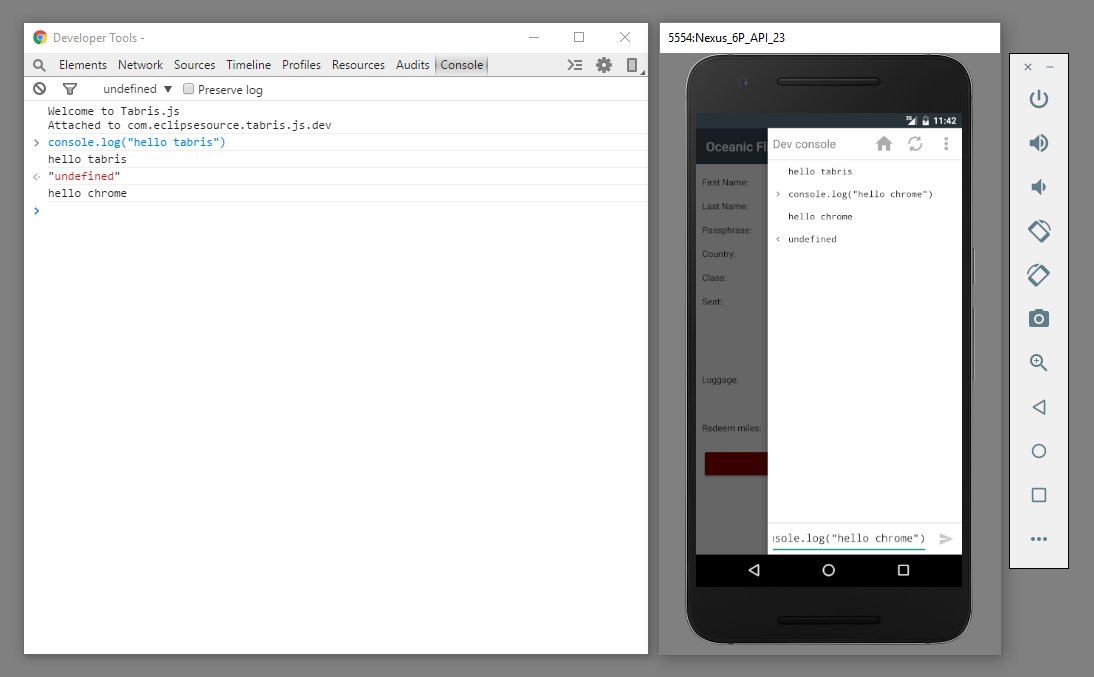Screen dimensions: 1094x677
Task: Click the 5554:Nexus_6P_API_23 emulator title
Action: coord(726,38)
